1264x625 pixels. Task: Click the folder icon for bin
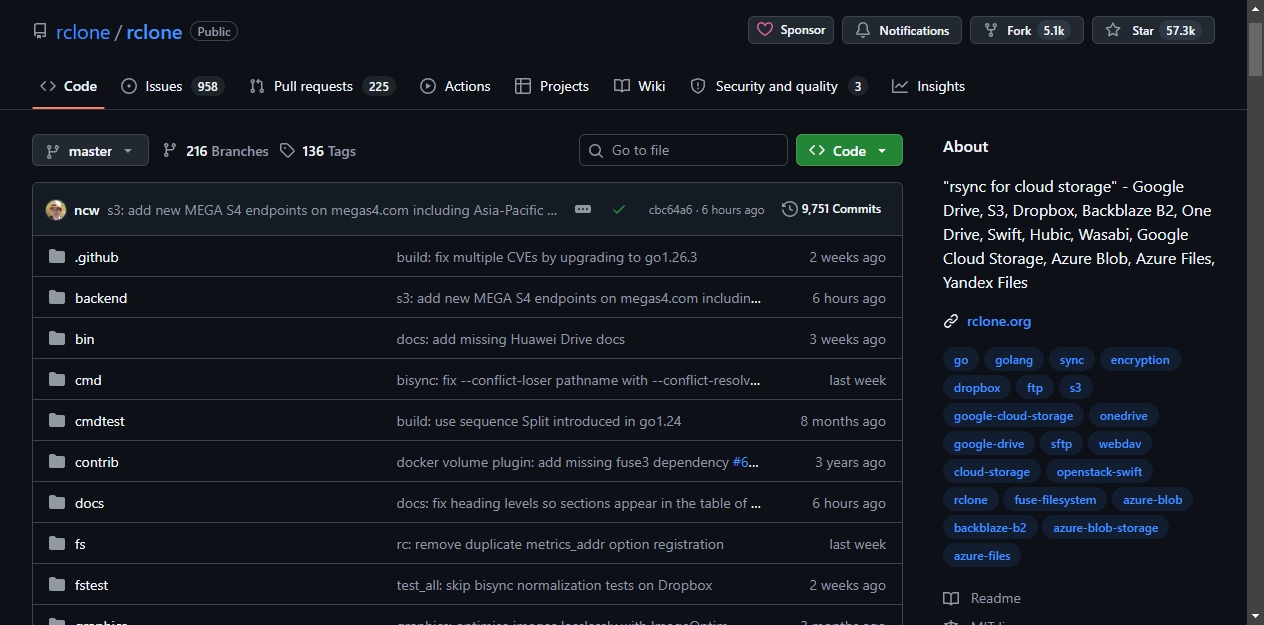(x=57, y=339)
